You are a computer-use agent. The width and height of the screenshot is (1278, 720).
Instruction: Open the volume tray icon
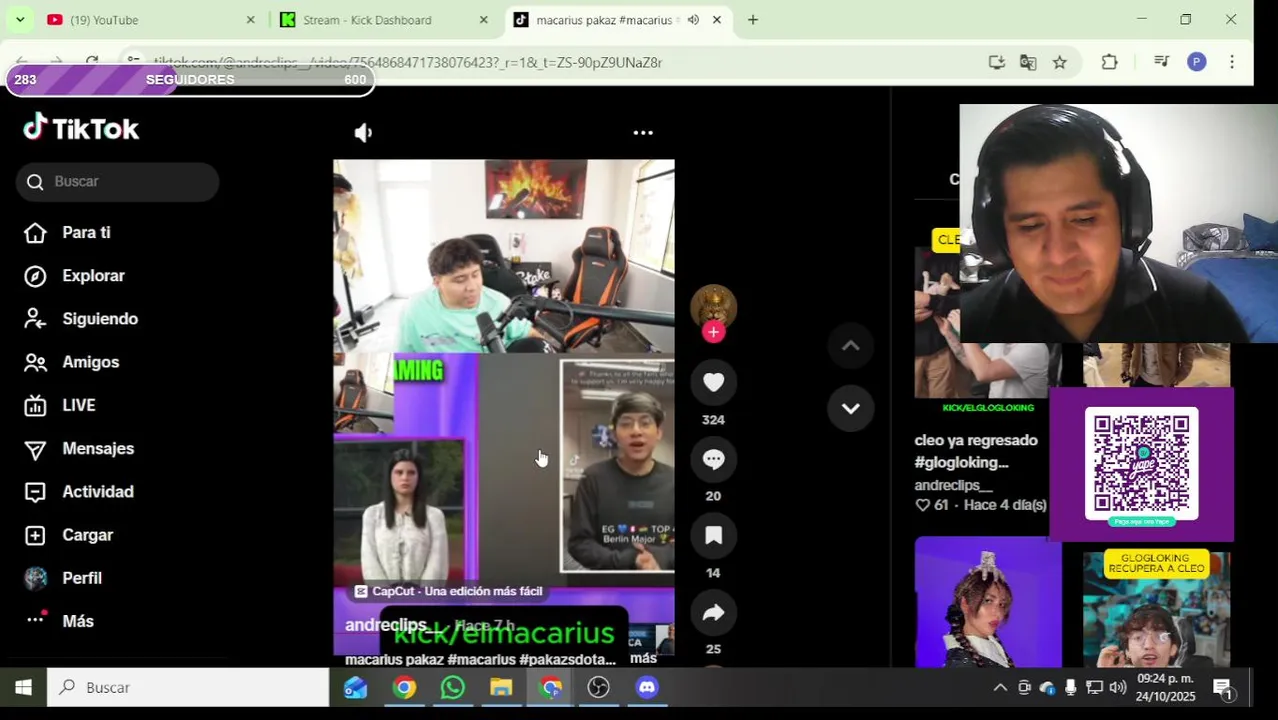coord(1117,687)
